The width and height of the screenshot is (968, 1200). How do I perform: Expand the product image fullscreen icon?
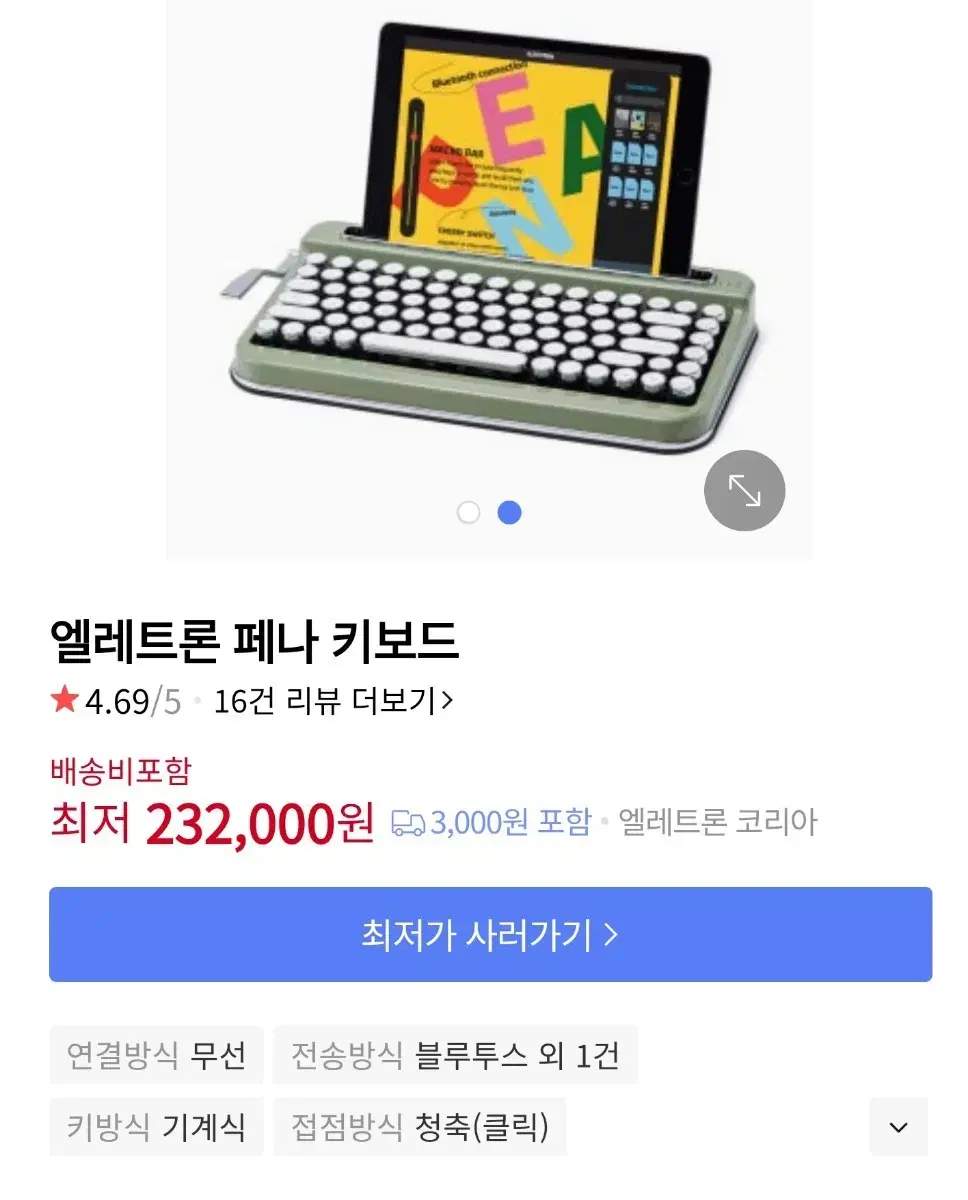click(x=744, y=490)
